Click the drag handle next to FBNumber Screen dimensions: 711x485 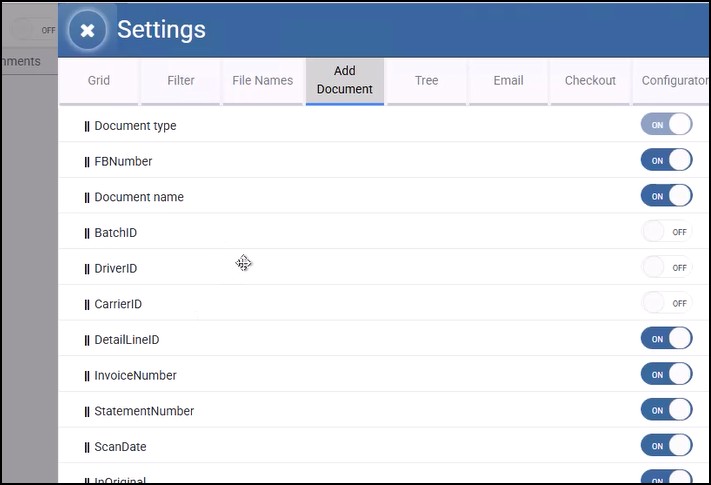pyautogui.click(x=87, y=161)
